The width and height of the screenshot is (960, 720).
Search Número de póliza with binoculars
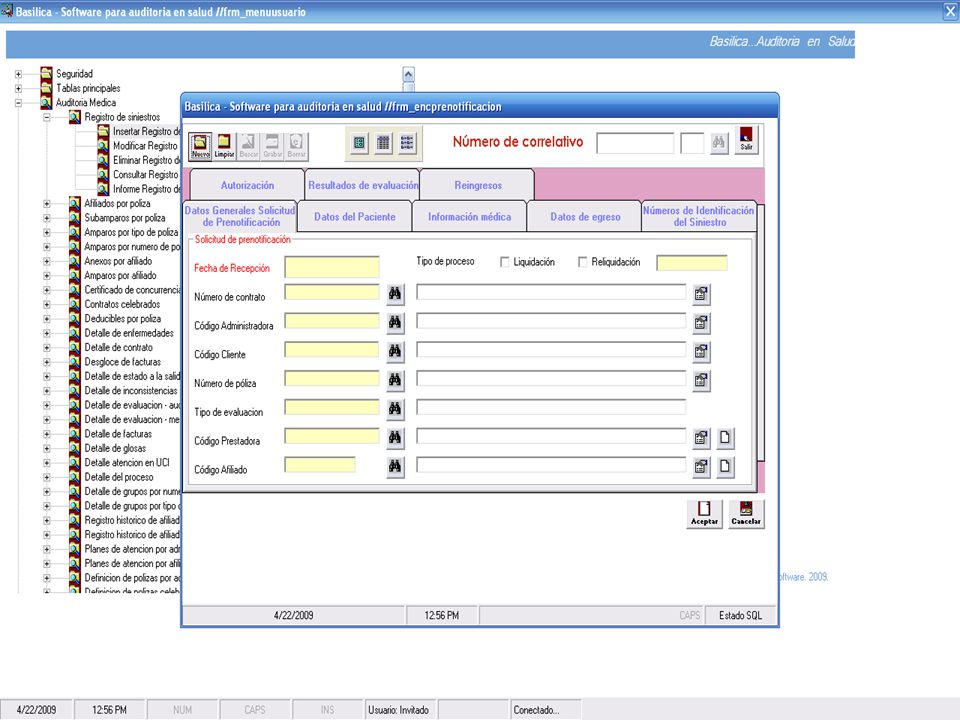click(396, 381)
